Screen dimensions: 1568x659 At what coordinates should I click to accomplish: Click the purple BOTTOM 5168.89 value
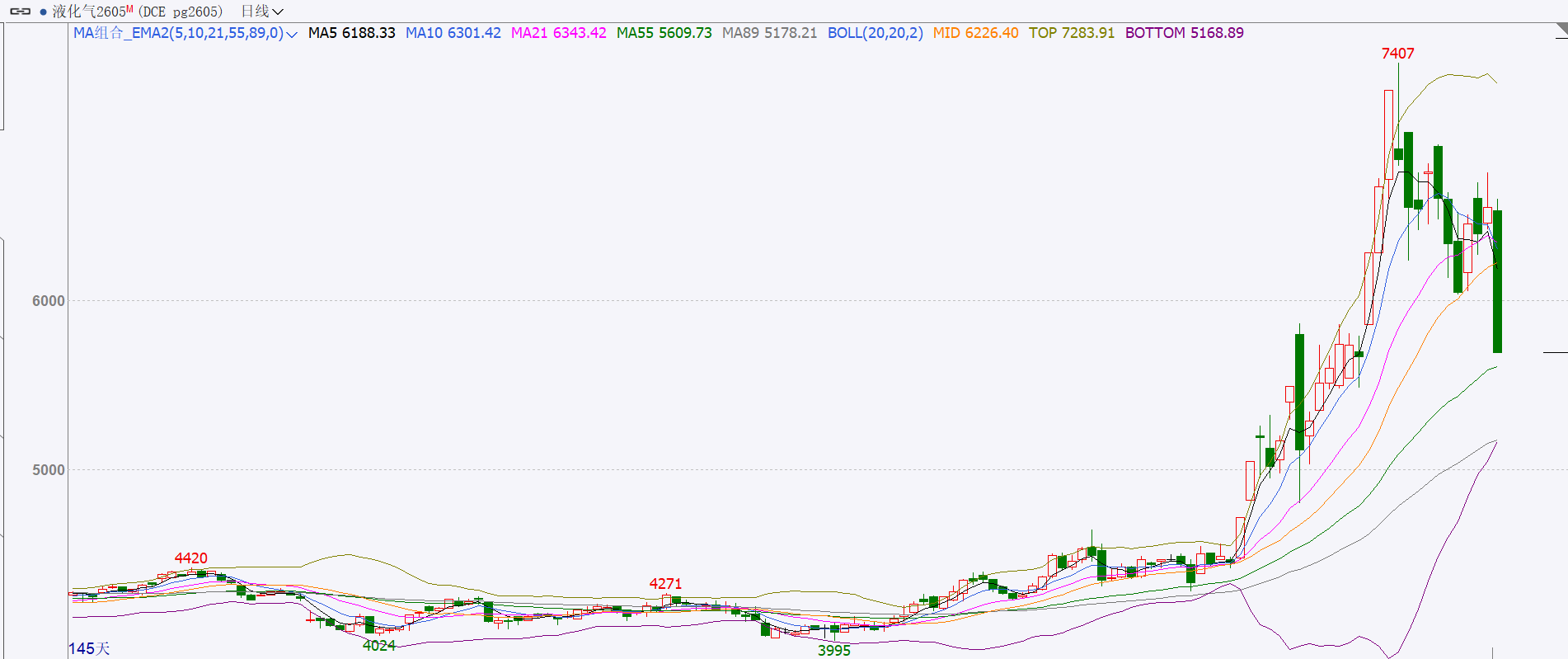(1184, 33)
